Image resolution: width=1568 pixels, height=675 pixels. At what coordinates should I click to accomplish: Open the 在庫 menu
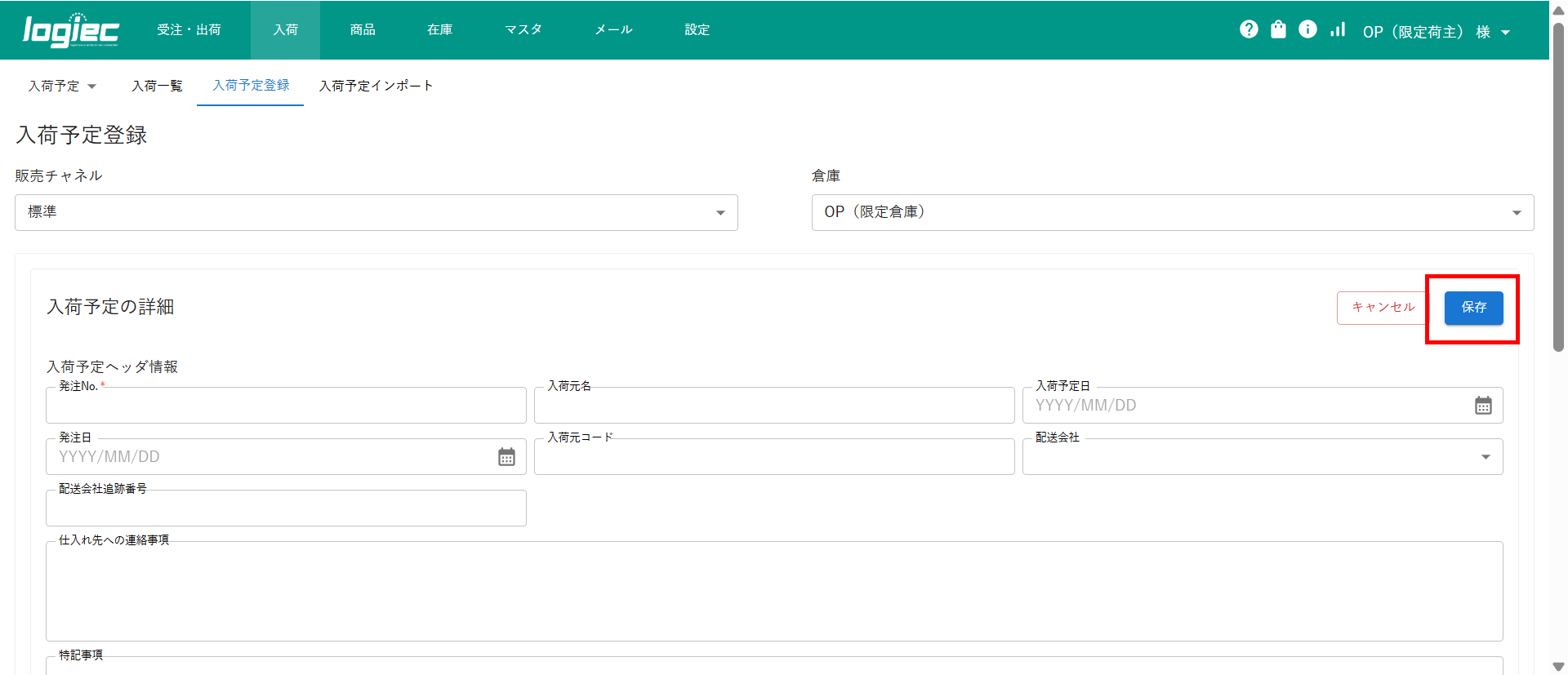pyautogui.click(x=439, y=30)
